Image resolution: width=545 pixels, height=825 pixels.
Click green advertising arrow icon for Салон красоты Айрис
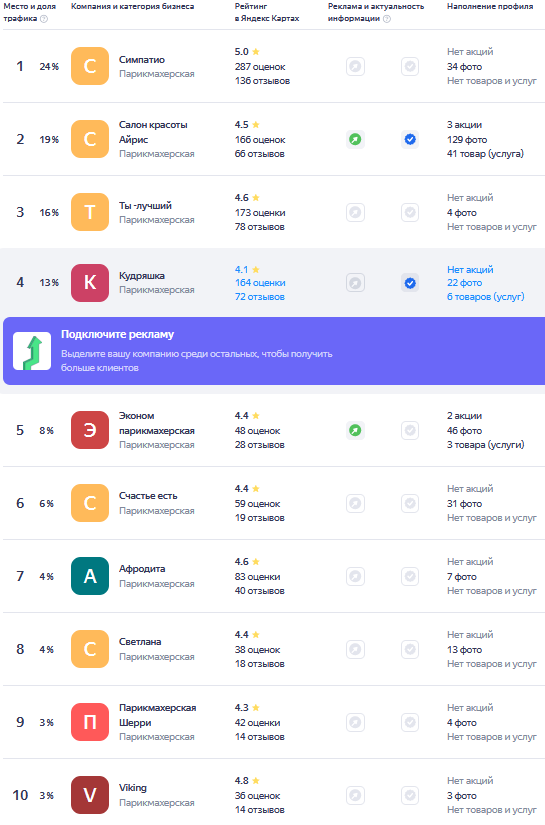356,139
